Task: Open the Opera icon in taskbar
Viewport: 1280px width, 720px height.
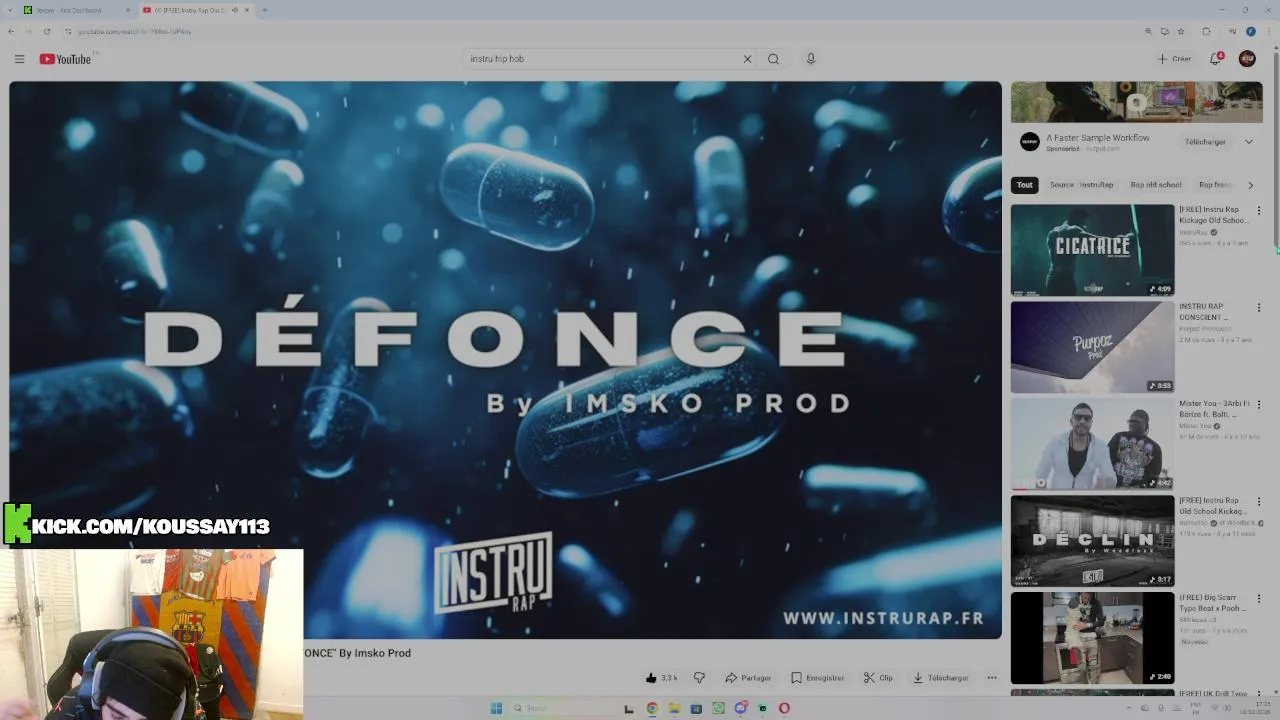Action: pos(784,708)
